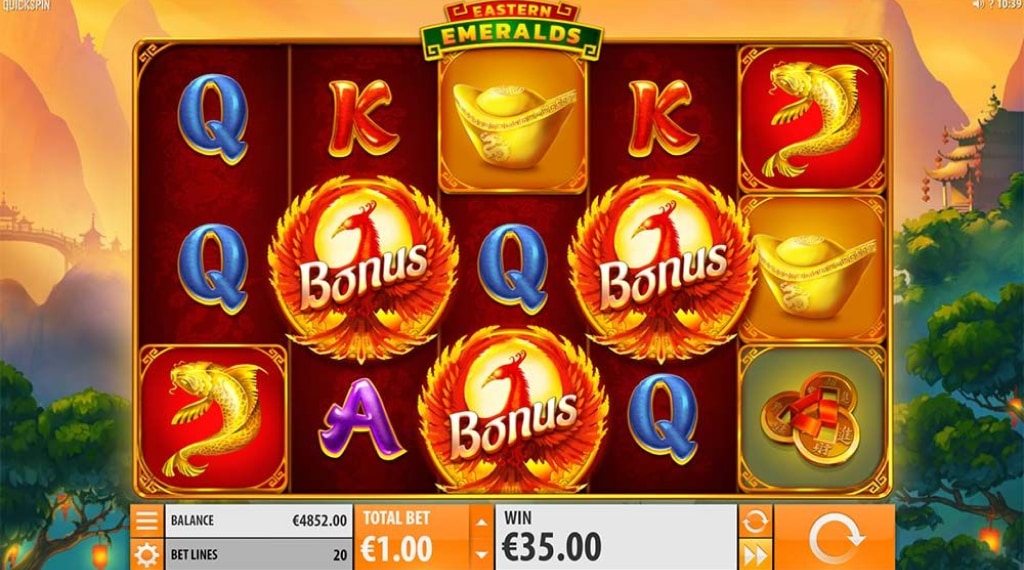Click the bottom-center Bonus phoenix symbol
1024x570 pixels.
tap(513, 413)
